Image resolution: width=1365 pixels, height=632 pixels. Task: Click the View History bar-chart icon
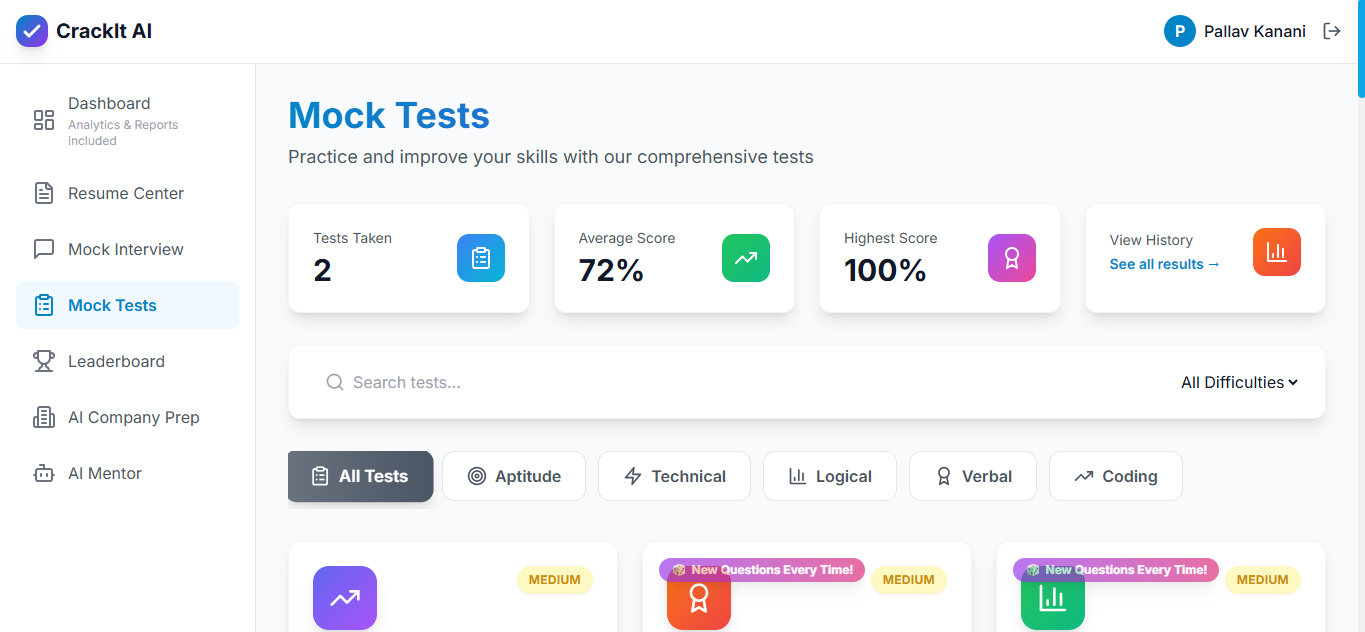(x=1276, y=251)
